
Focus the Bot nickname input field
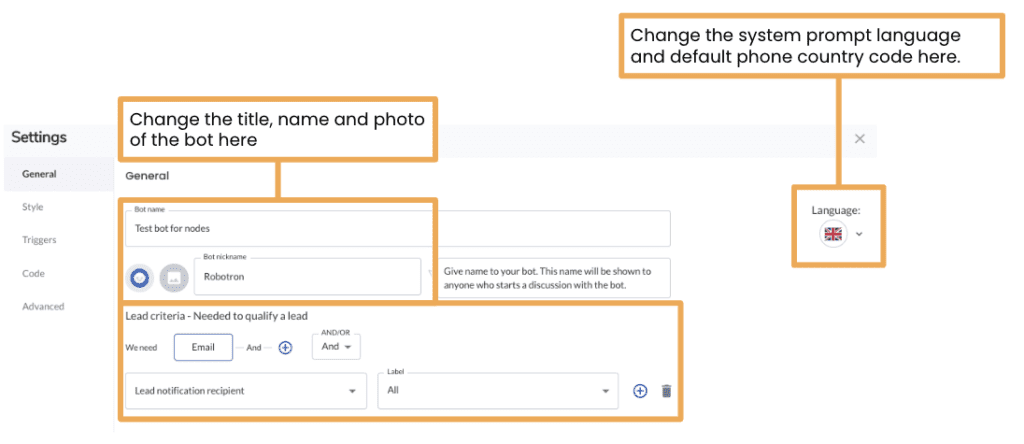click(308, 277)
